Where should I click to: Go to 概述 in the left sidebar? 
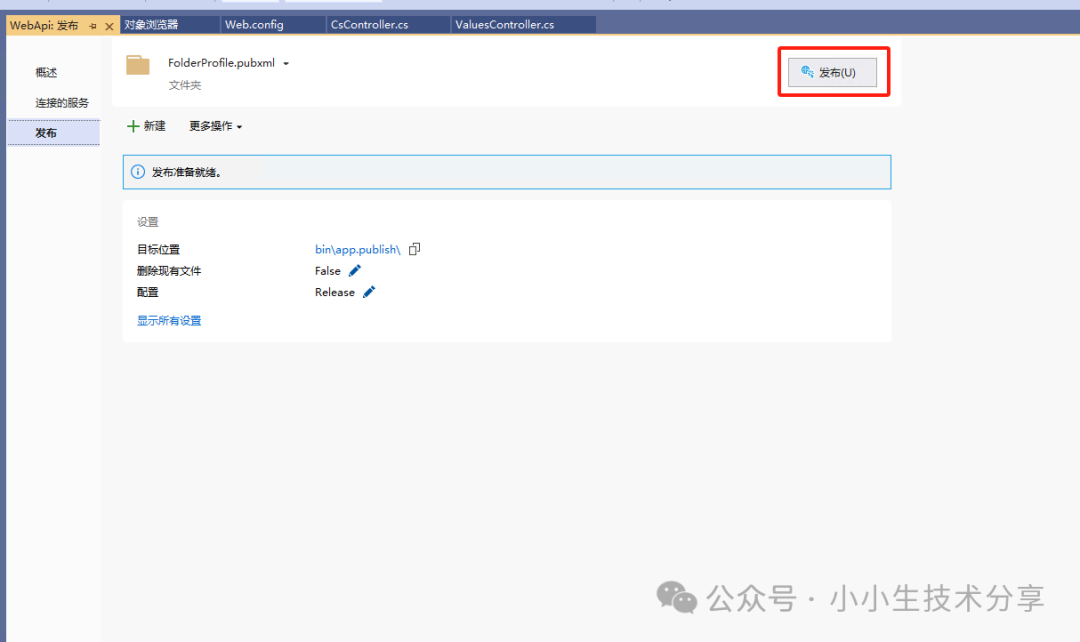[46, 73]
